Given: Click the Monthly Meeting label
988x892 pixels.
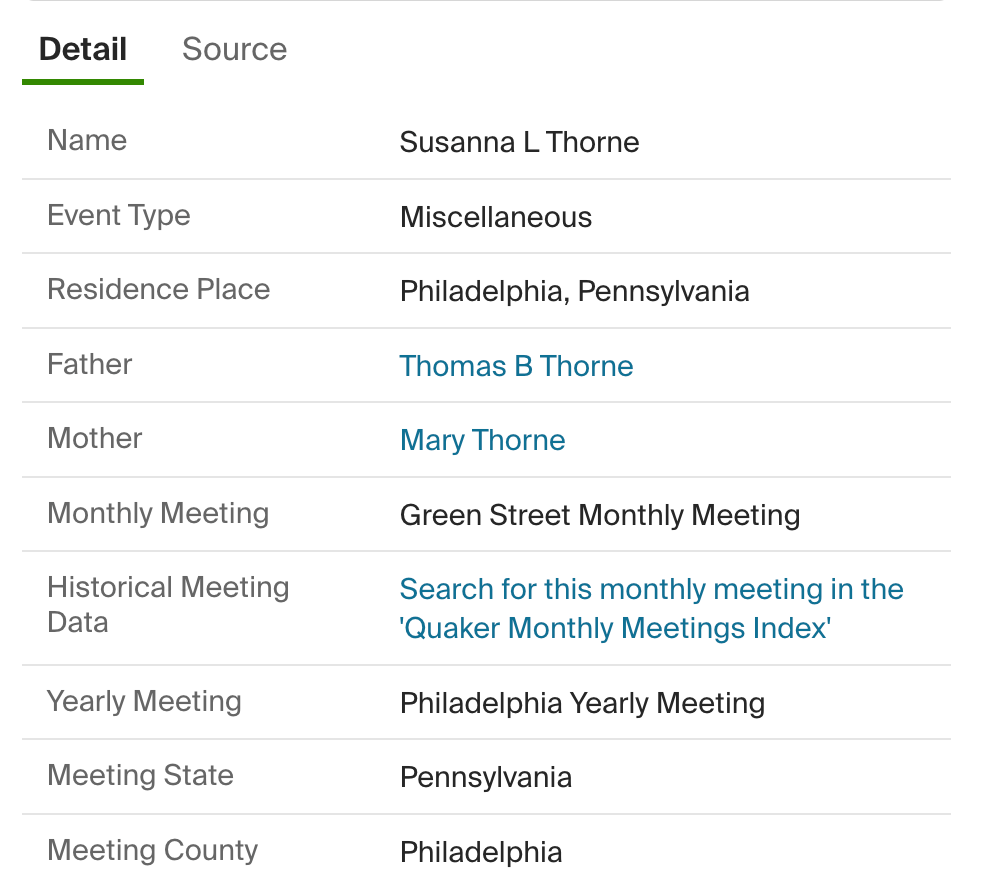Looking at the screenshot, I should (x=158, y=513).
